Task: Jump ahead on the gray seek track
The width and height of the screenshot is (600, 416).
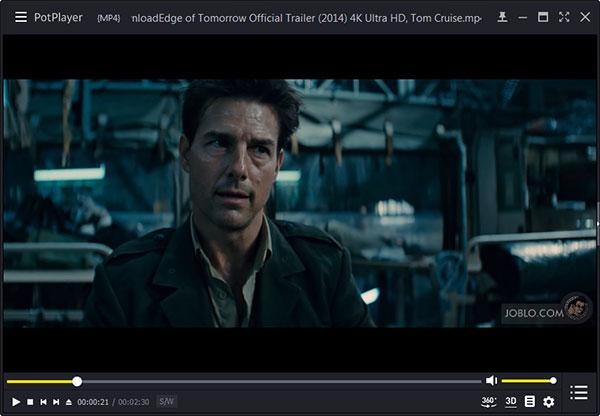Action: [281, 381]
